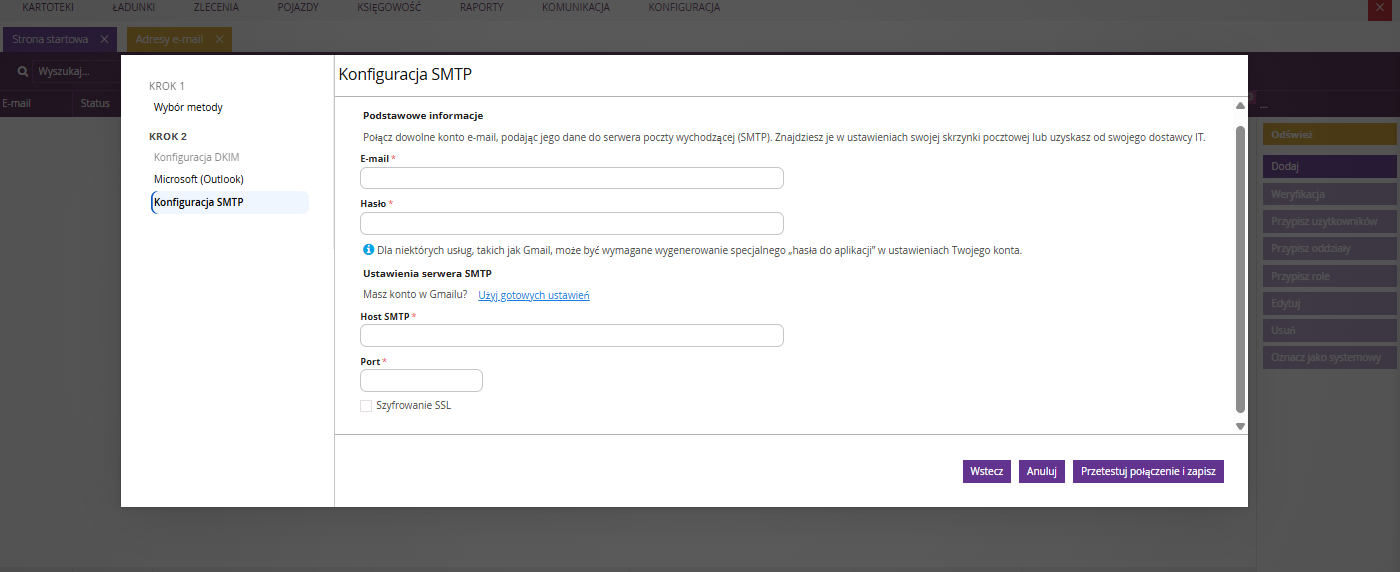Screen dimensions: 1400x572
Task: Click the Przypisz role button
Action: pos(1329,276)
